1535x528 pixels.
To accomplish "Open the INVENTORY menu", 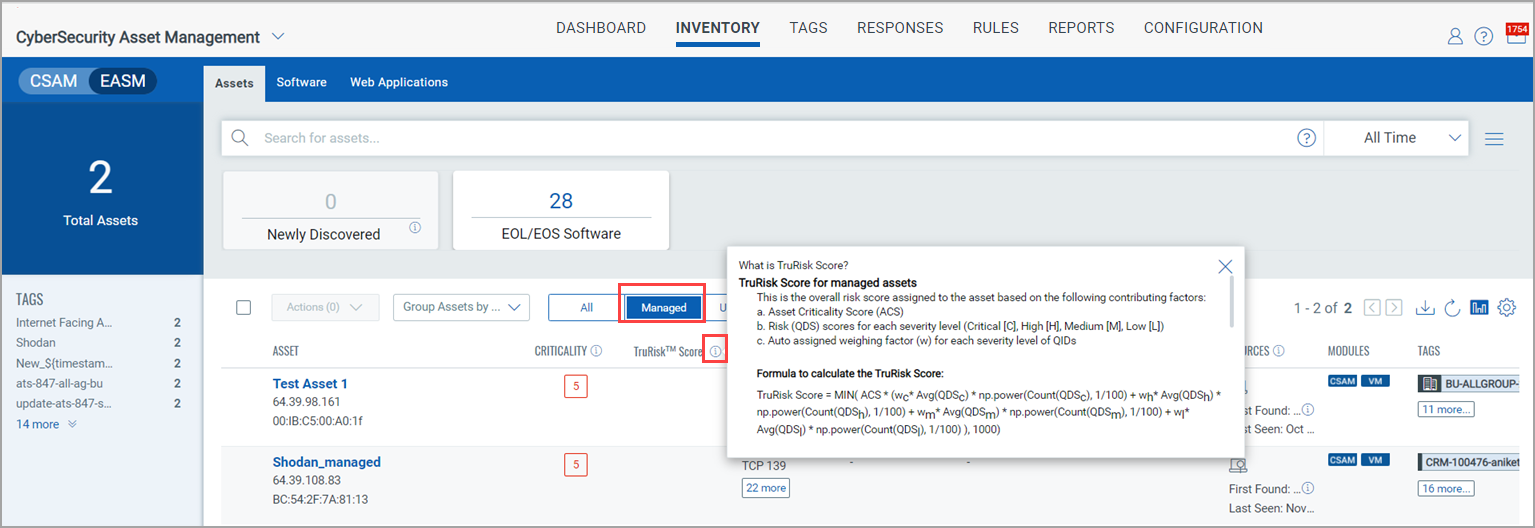I will click(x=718, y=28).
